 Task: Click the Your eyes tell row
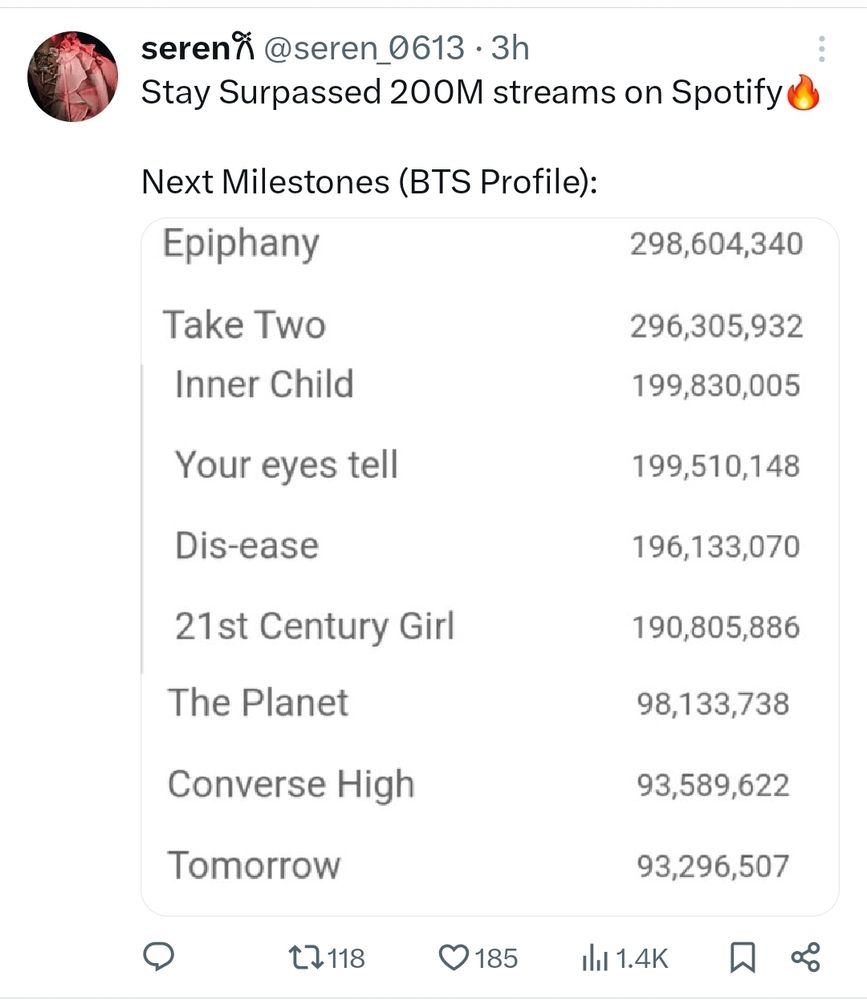click(487, 466)
